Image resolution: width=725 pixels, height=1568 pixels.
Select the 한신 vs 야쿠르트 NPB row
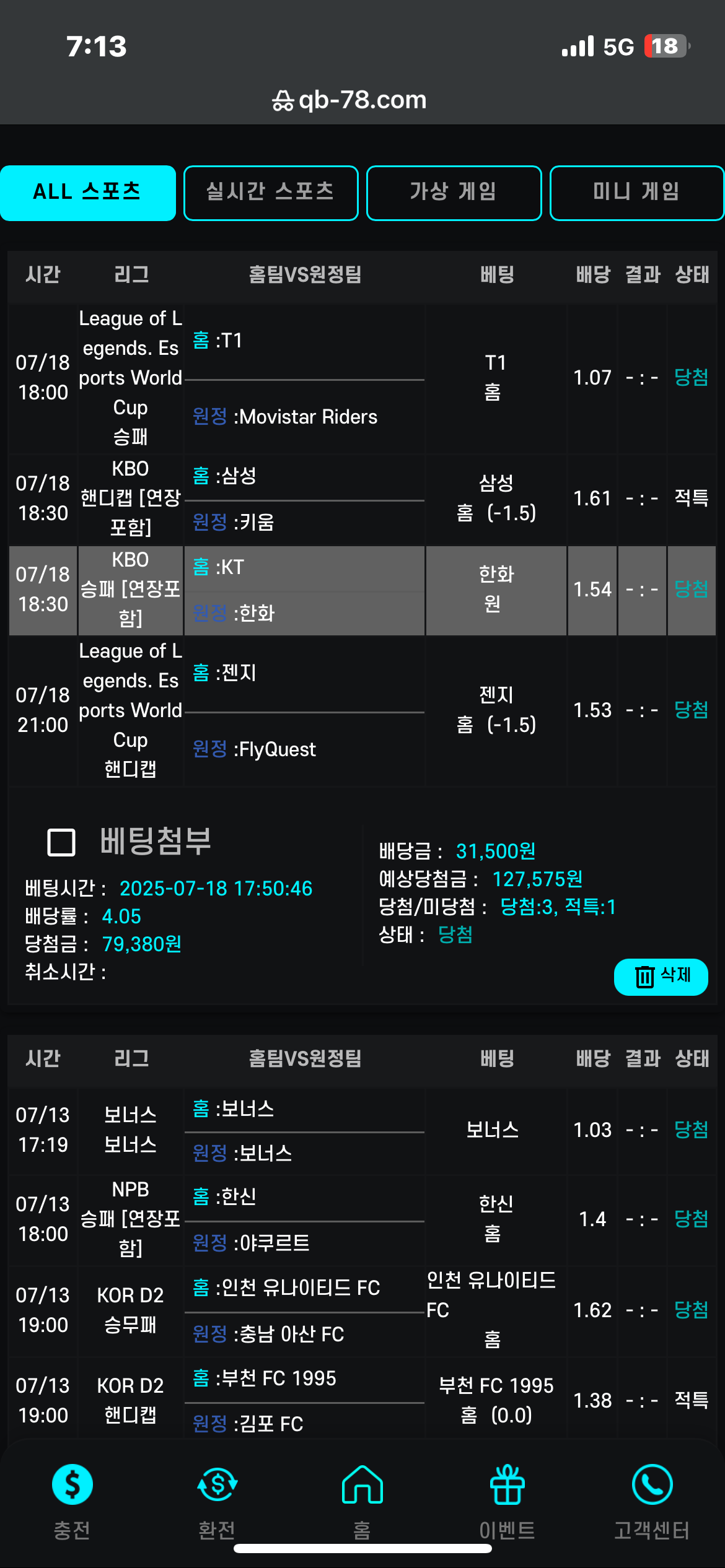click(362, 1219)
